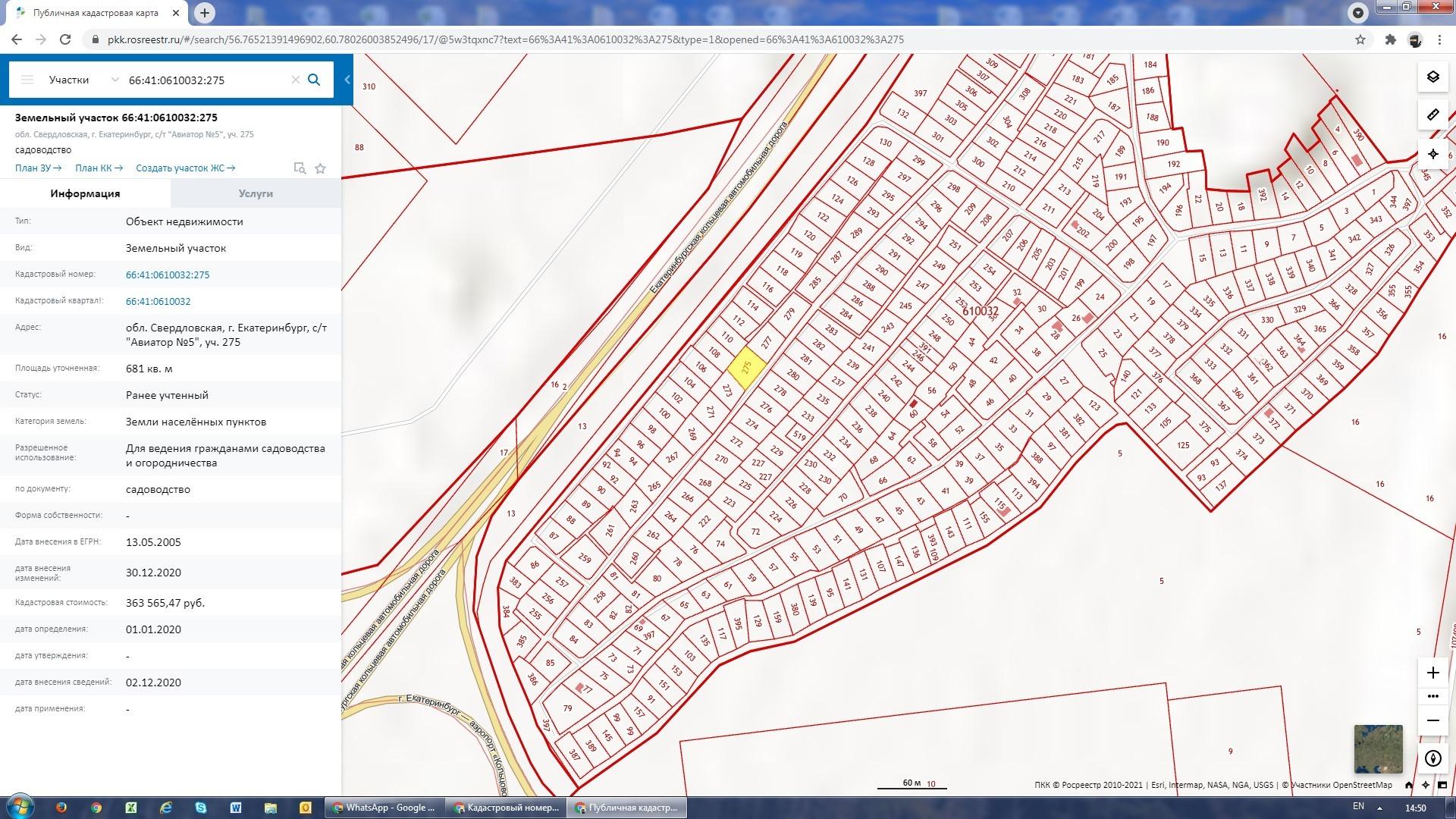The height and width of the screenshot is (819, 1456).
Task: Open the План ЗУ link
Action: 38,168
